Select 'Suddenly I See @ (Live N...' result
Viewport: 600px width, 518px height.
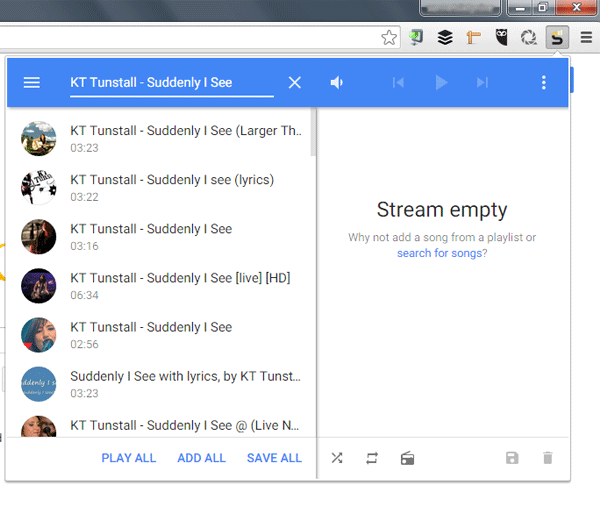(x=161, y=425)
